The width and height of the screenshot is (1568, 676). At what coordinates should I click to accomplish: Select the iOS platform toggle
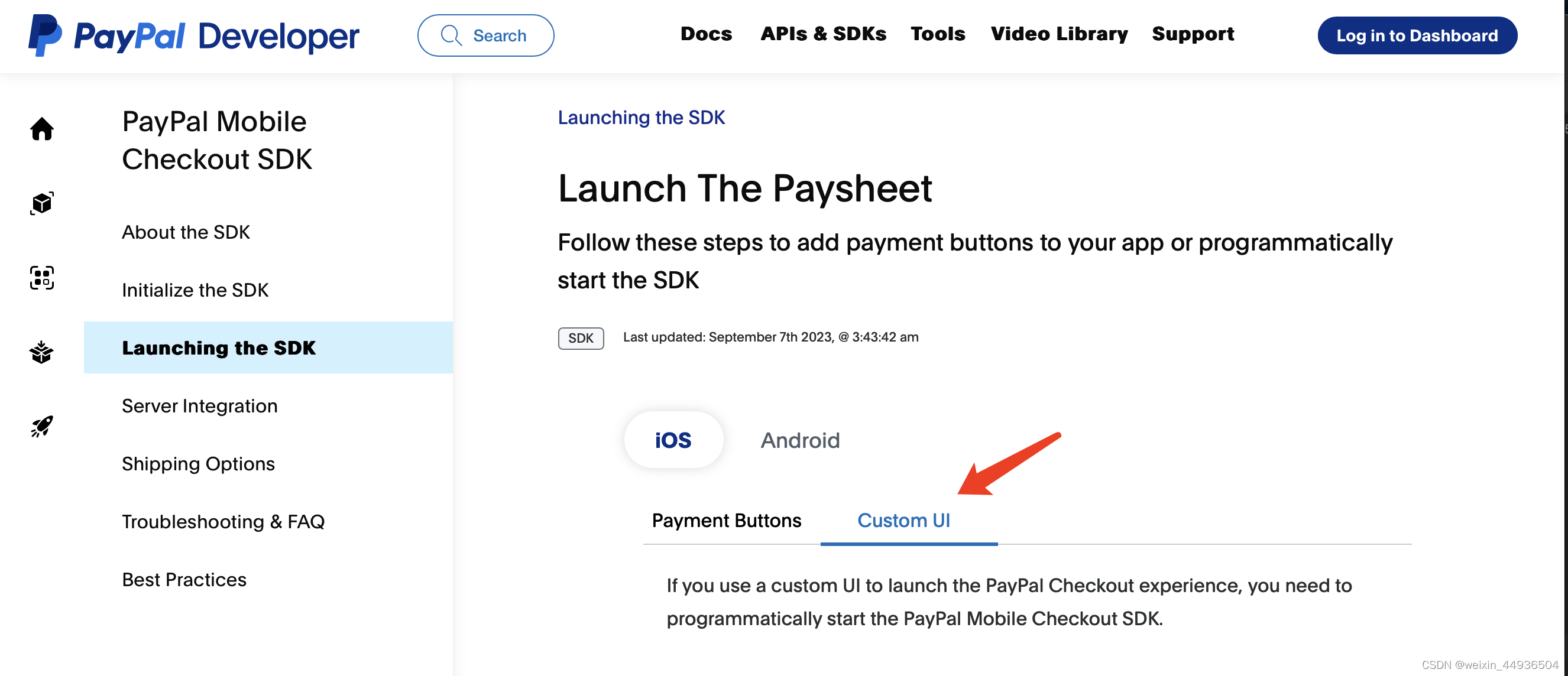pos(673,439)
